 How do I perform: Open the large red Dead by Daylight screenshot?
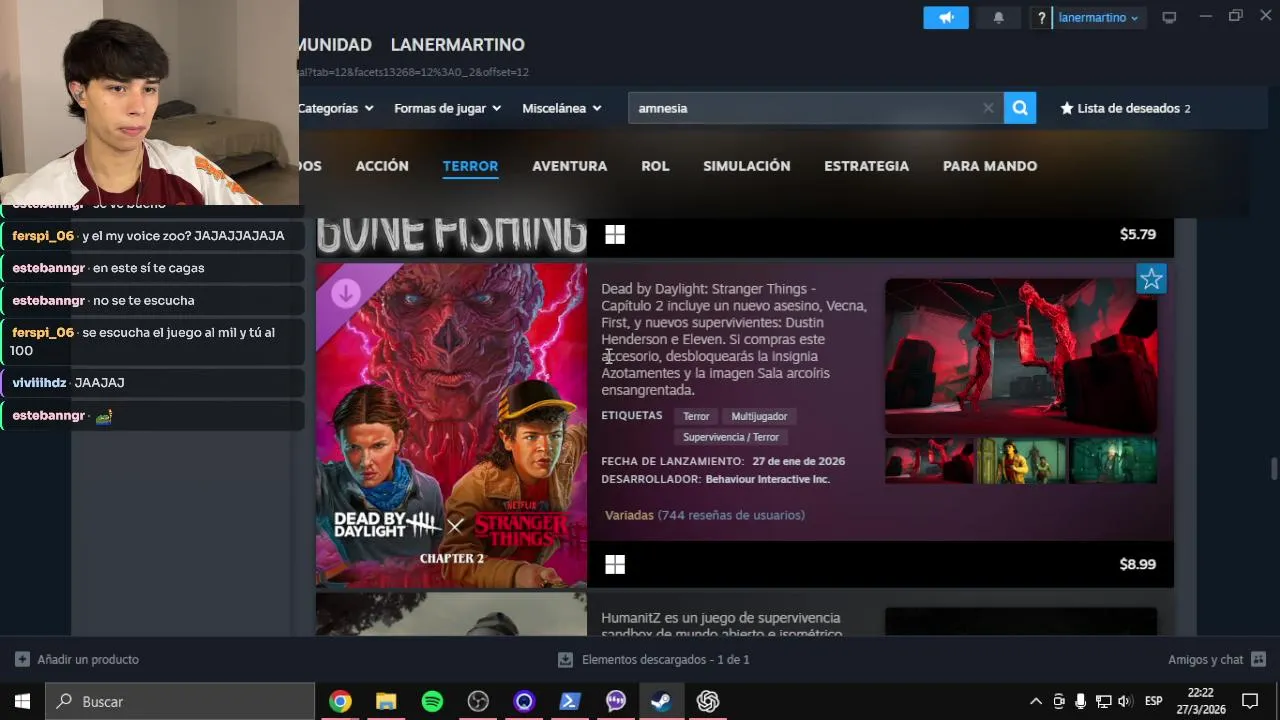pos(1021,355)
